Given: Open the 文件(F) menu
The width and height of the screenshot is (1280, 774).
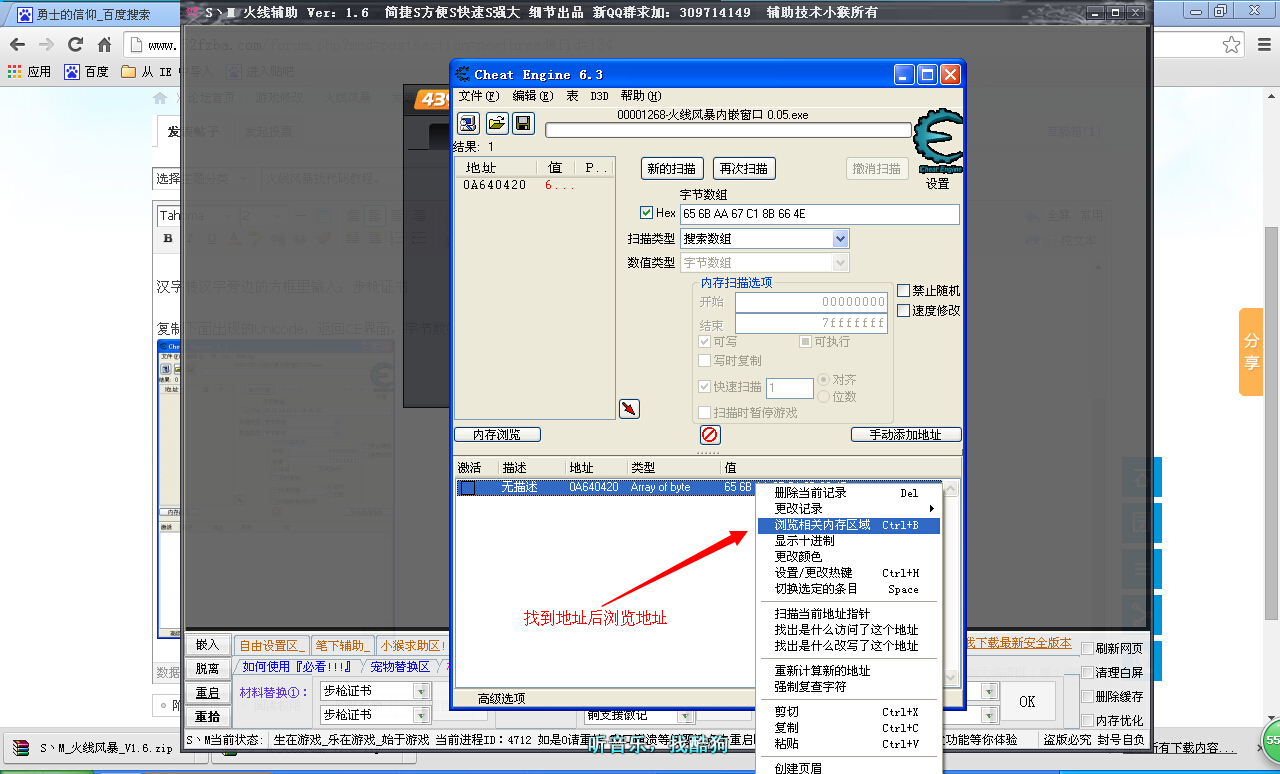Looking at the screenshot, I should pos(478,96).
